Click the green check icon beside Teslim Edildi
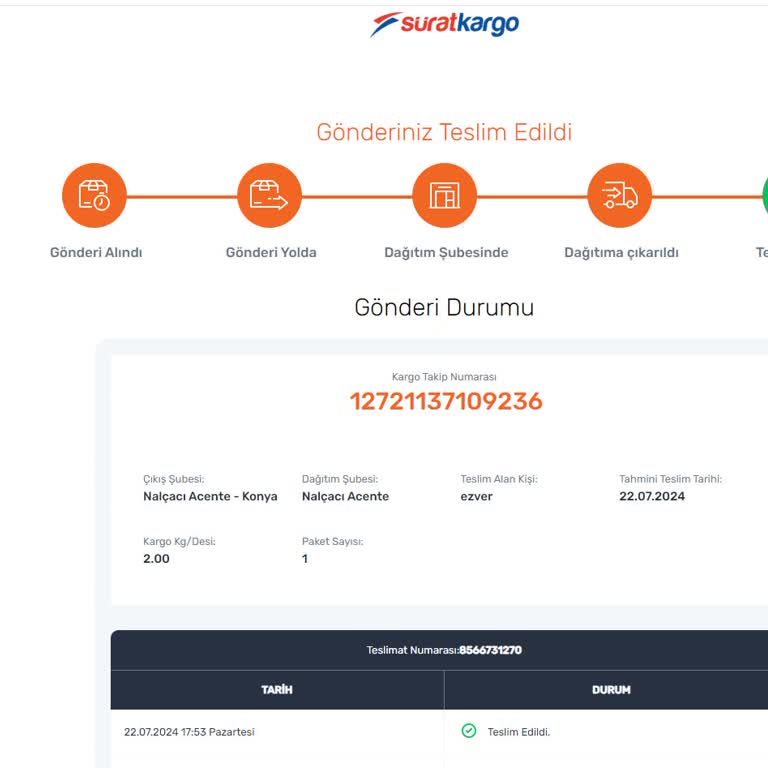Screen dimensions: 768x768 tap(469, 731)
